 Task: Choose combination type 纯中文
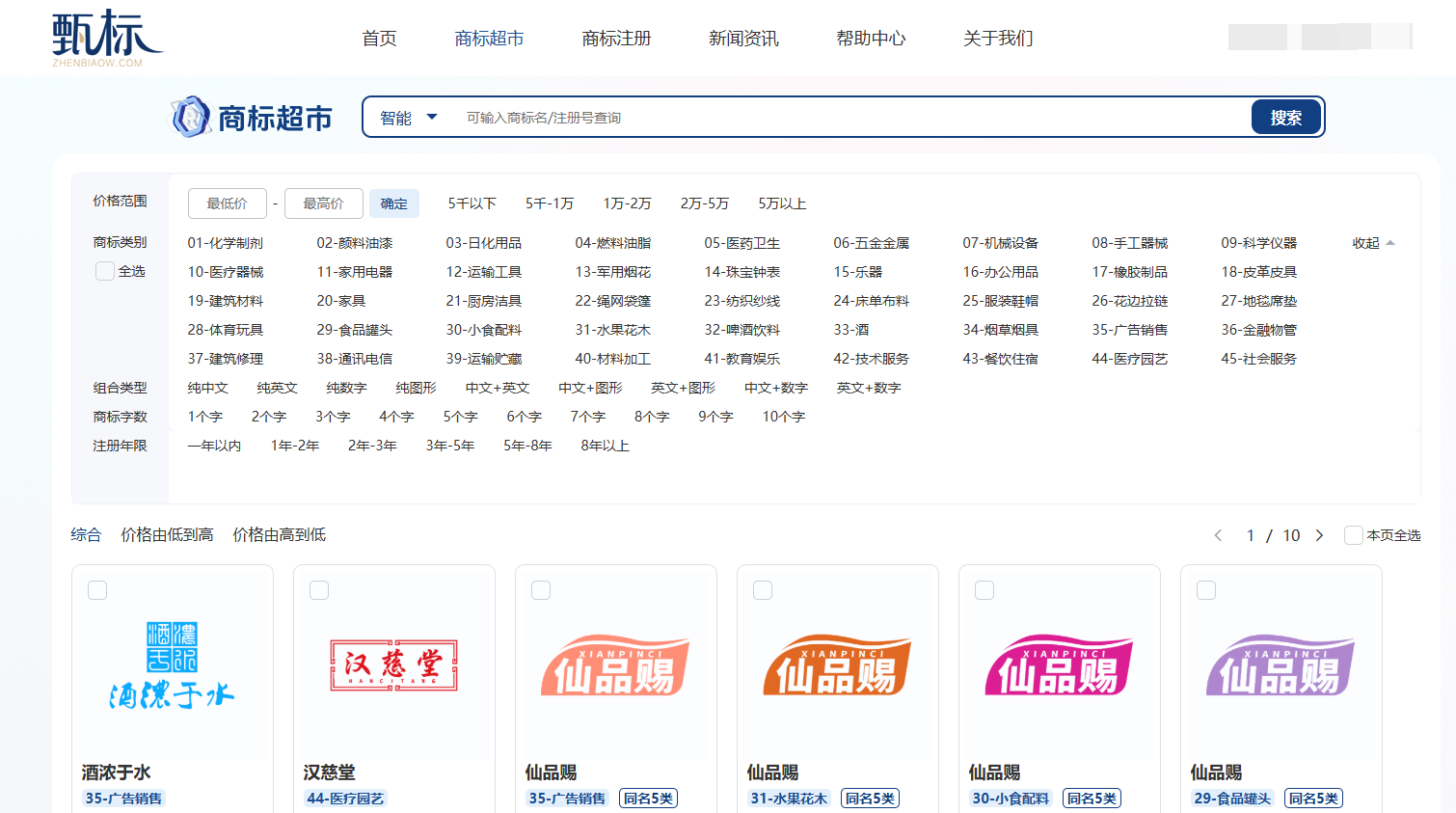coord(208,388)
